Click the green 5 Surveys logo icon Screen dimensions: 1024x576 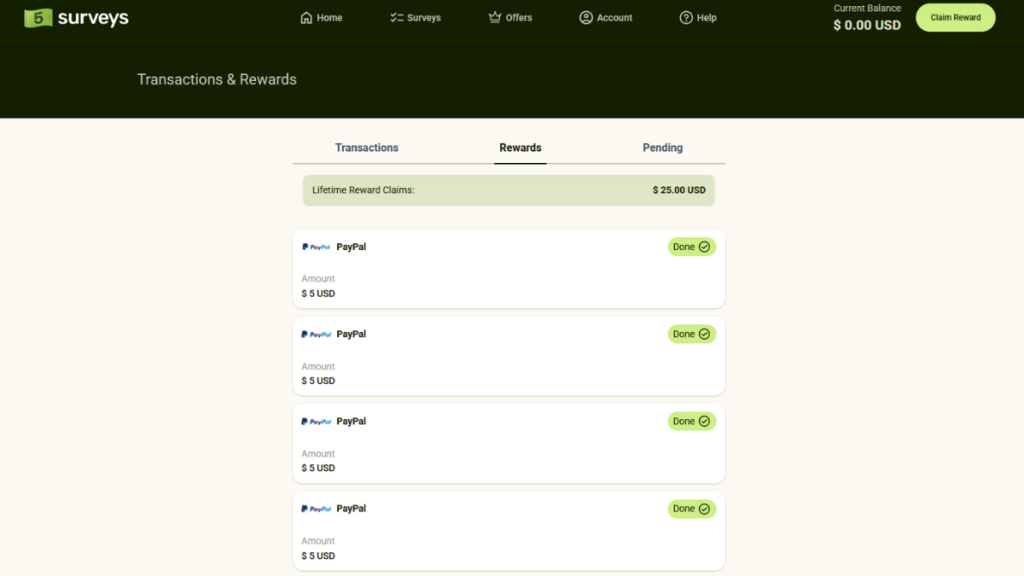[38, 18]
